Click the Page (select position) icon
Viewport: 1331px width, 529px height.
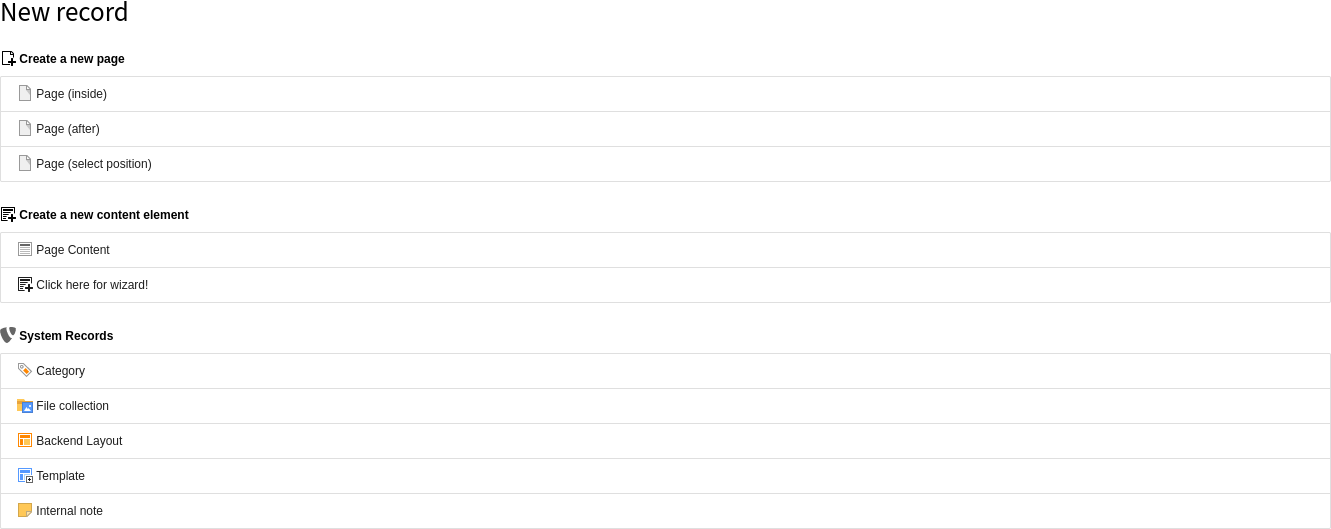pos(25,163)
